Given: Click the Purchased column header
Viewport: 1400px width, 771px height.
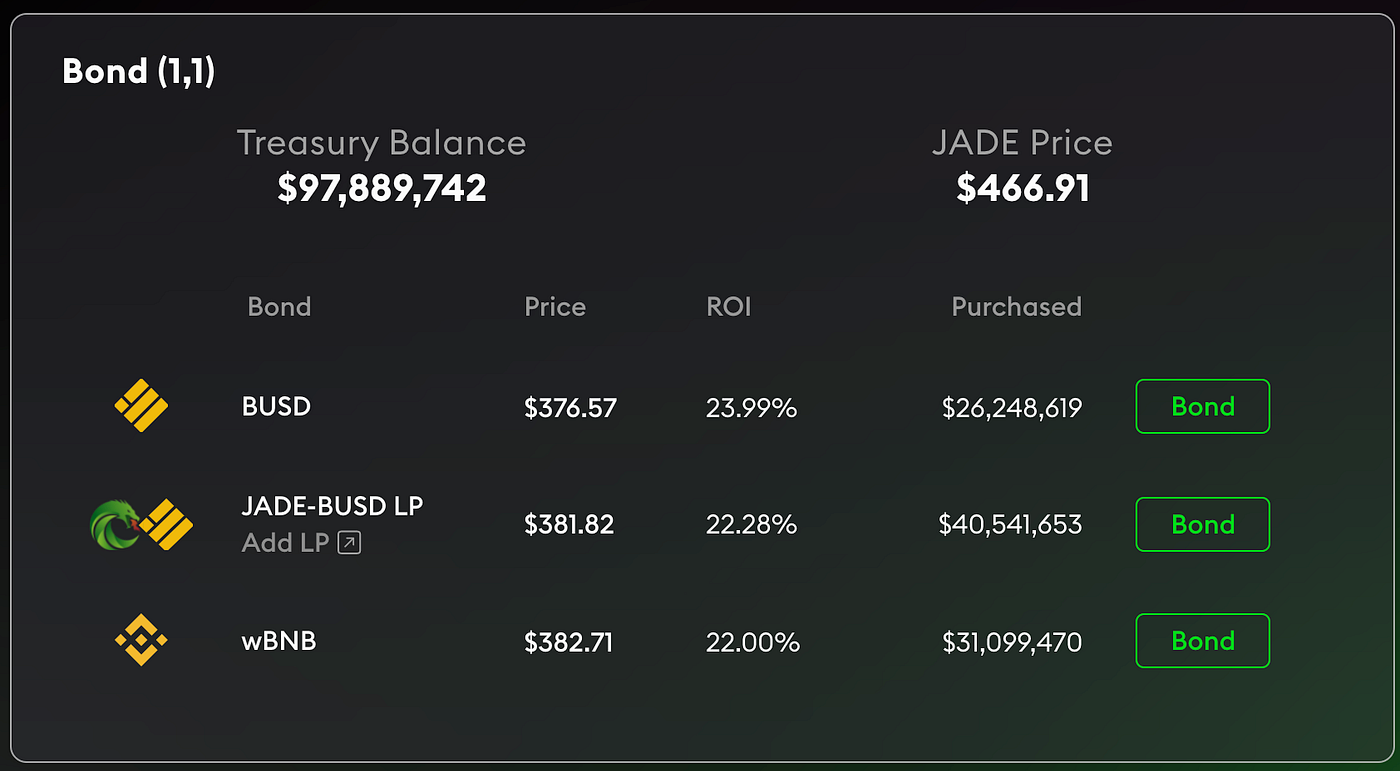Looking at the screenshot, I should (1016, 306).
